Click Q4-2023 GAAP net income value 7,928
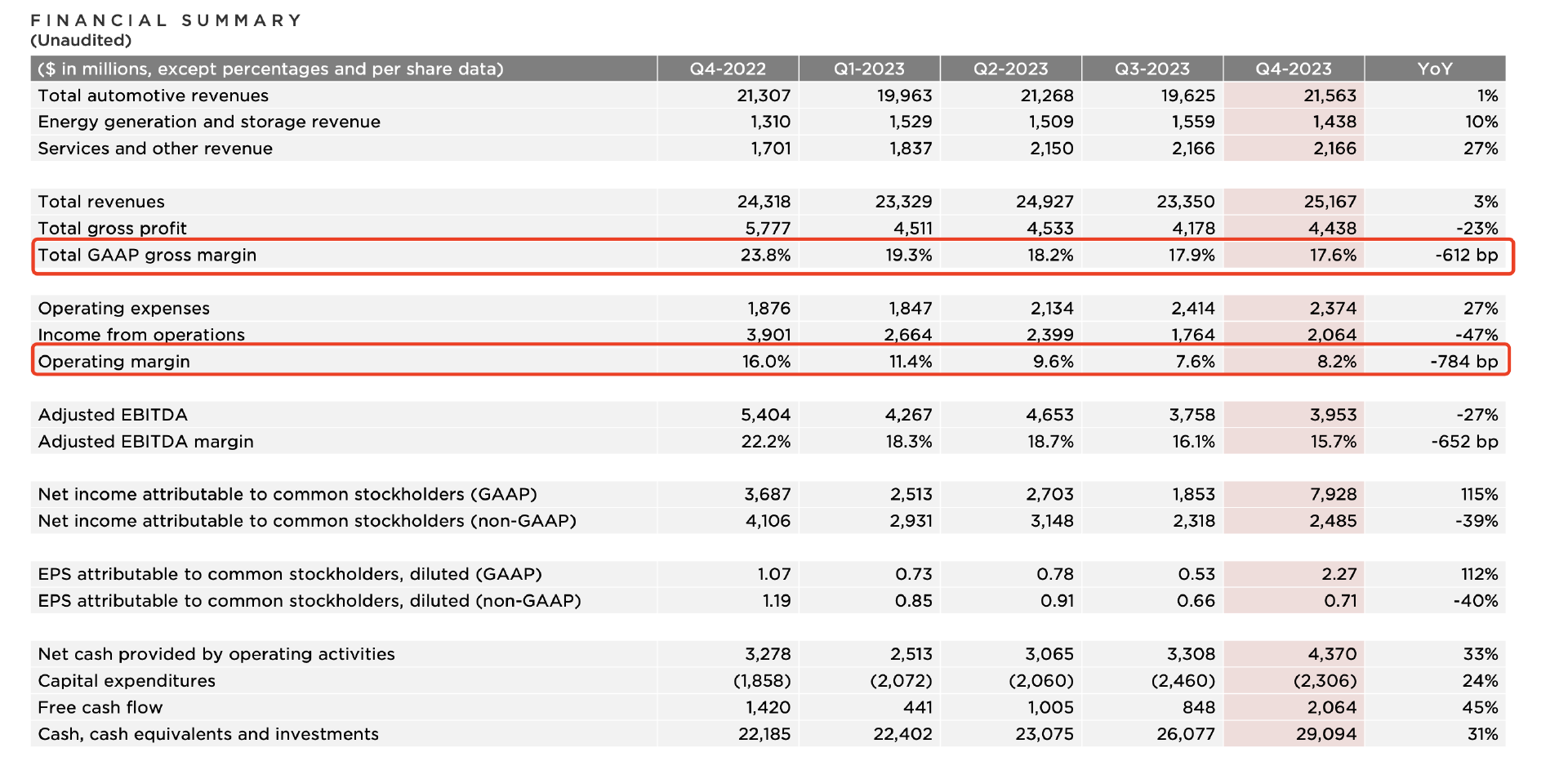Viewport: 1568px width, 779px height. tap(1333, 494)
